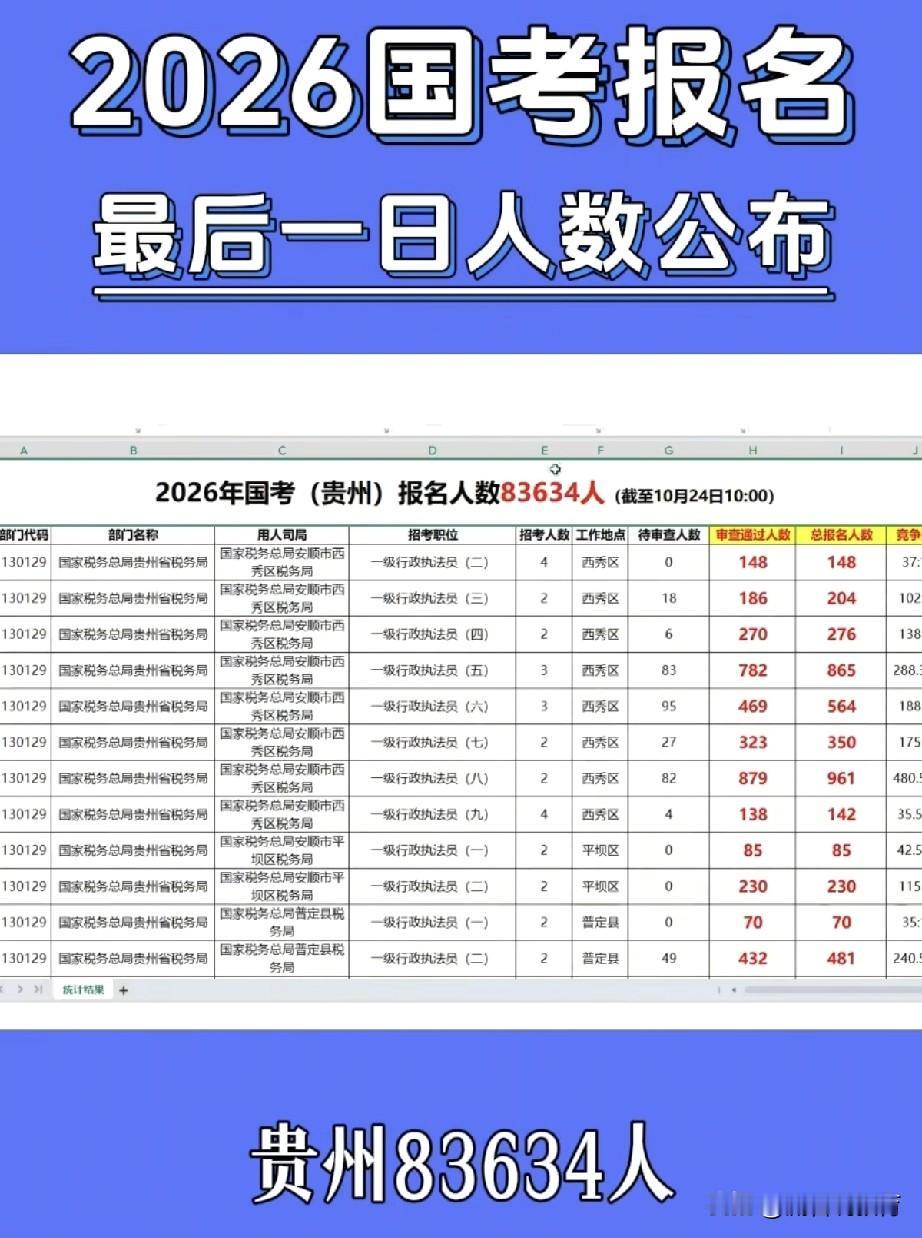Click approved count cell 879
922x1238 pixels.
753,778
